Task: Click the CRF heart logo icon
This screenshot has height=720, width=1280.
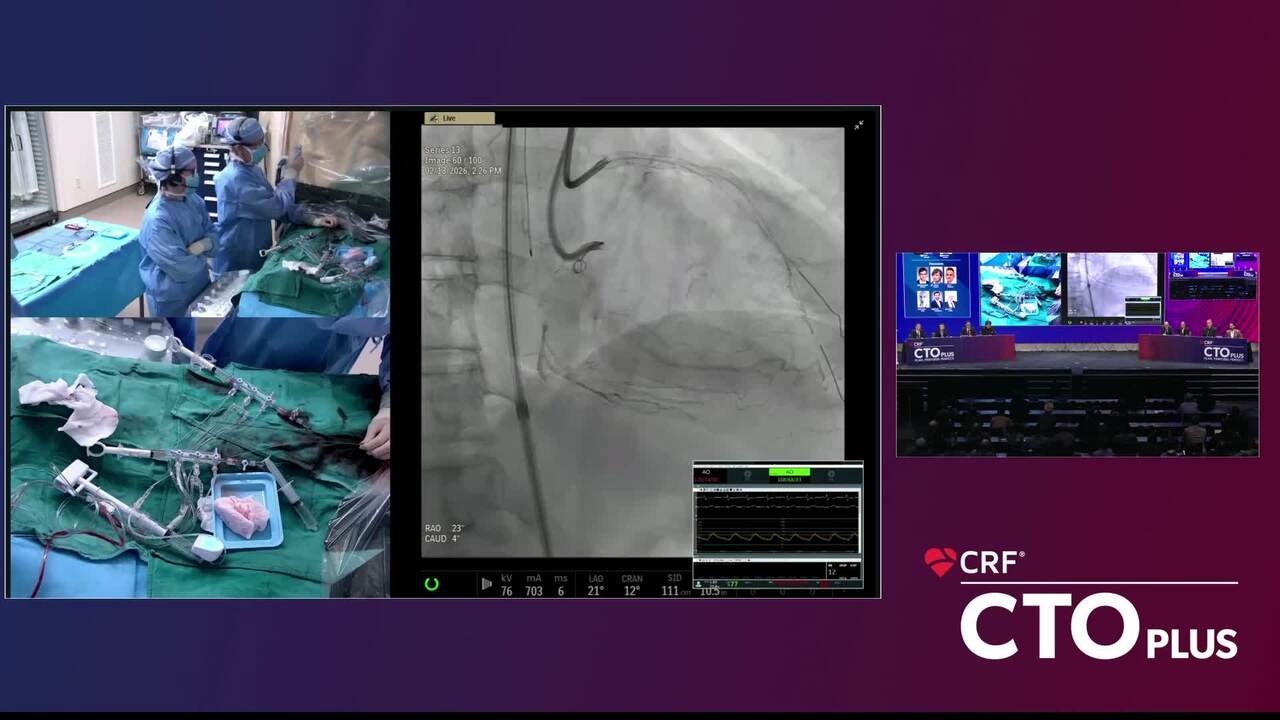Action: tap(940, 562)
